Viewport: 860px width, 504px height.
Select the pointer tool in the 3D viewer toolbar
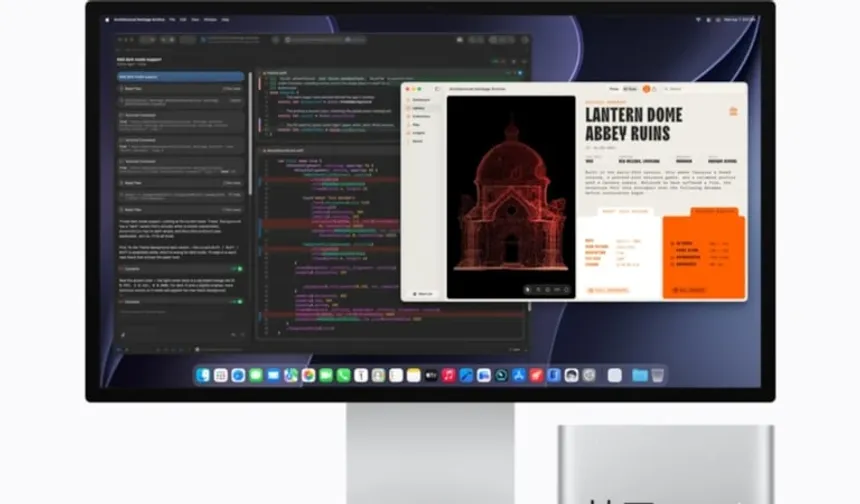[x=528, y=290]
